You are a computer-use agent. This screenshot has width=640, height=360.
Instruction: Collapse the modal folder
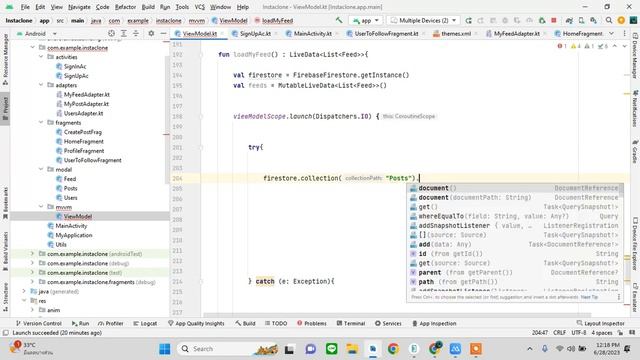[41, 169]
